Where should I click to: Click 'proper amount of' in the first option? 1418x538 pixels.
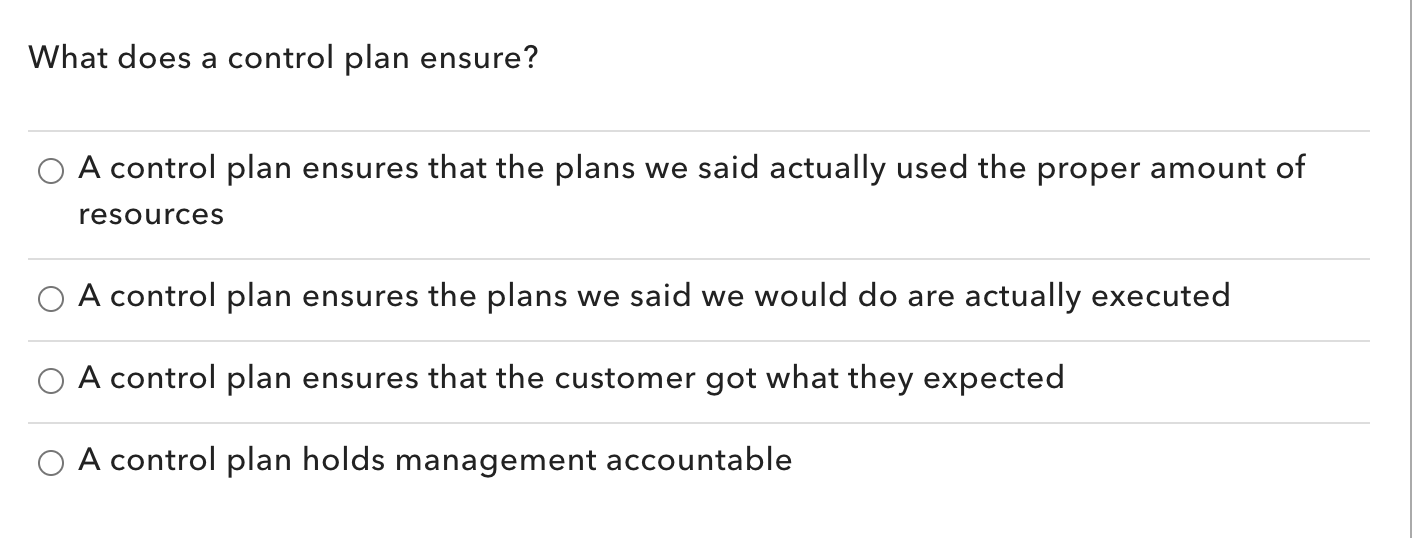[1171, 169]
